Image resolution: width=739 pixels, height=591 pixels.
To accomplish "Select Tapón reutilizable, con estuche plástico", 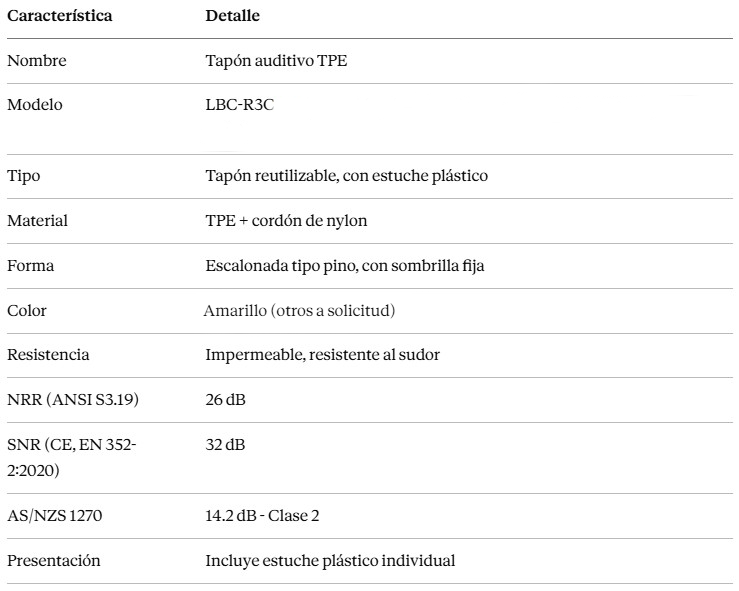I will [x=346, y=176].
